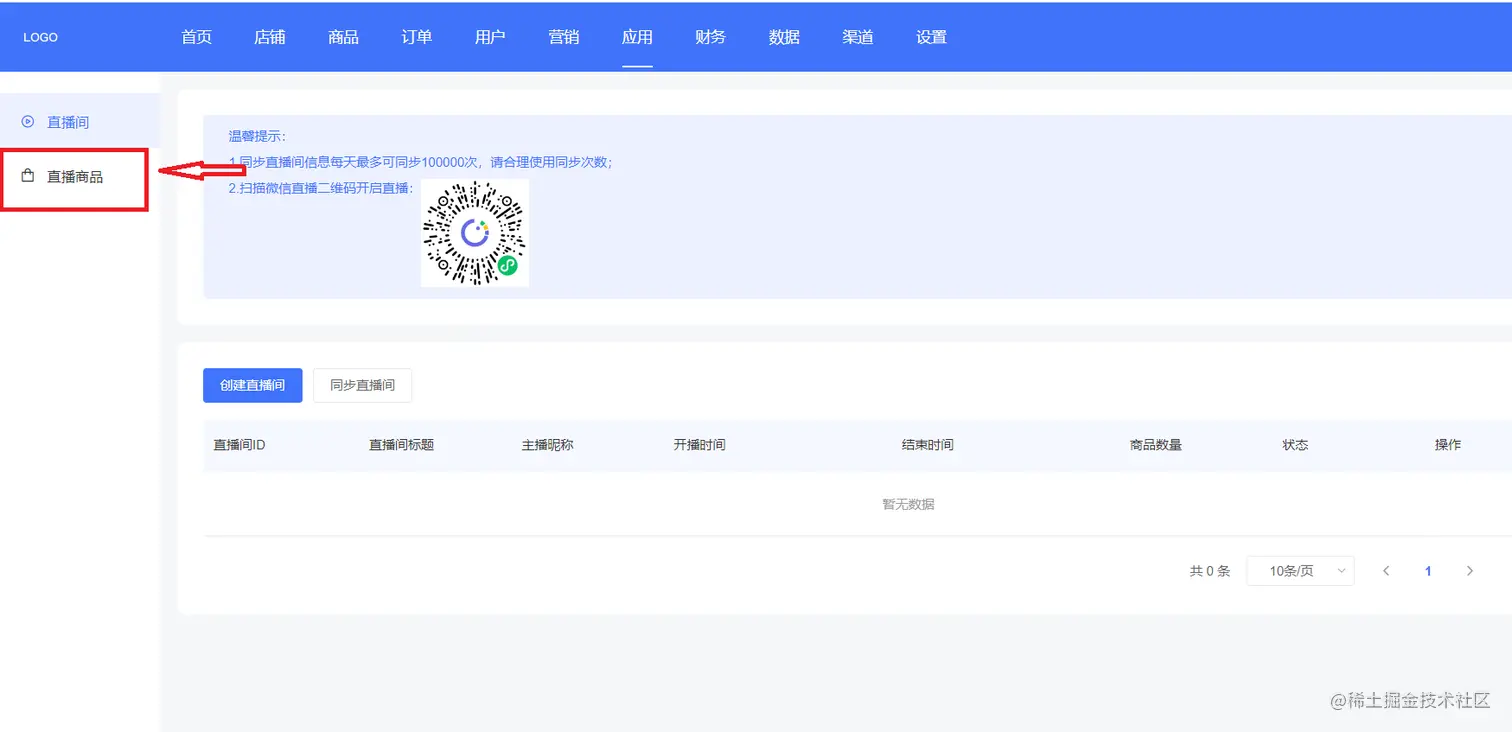
Task: Click the 暂无数据 empty table message
Action: click(x=908, y=504)
